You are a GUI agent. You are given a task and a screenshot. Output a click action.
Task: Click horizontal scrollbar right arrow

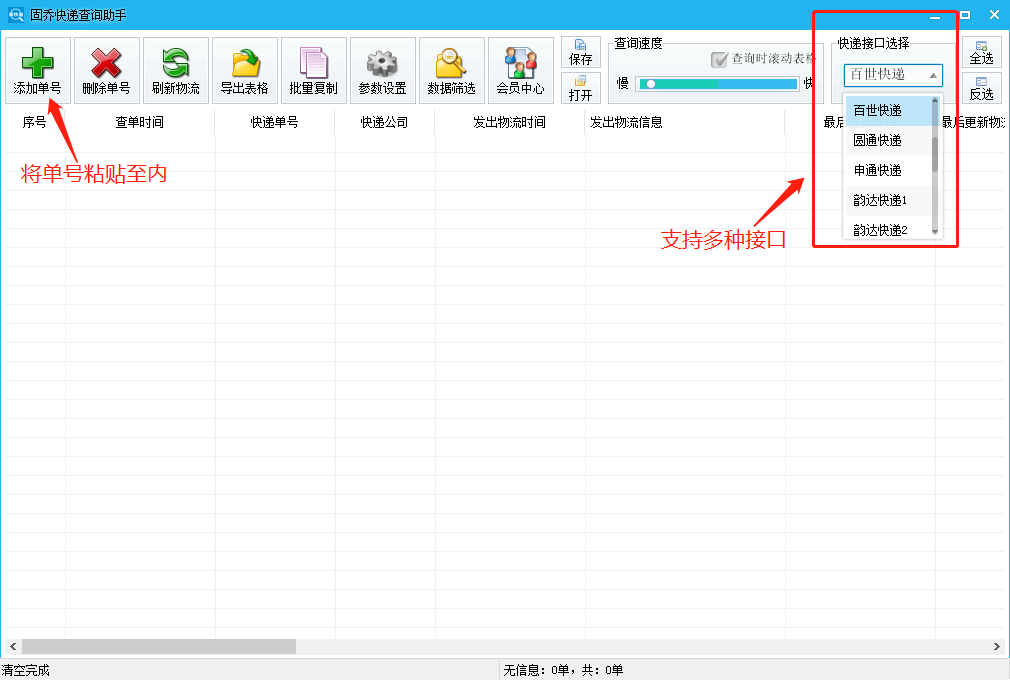click(x=996, y=646)
